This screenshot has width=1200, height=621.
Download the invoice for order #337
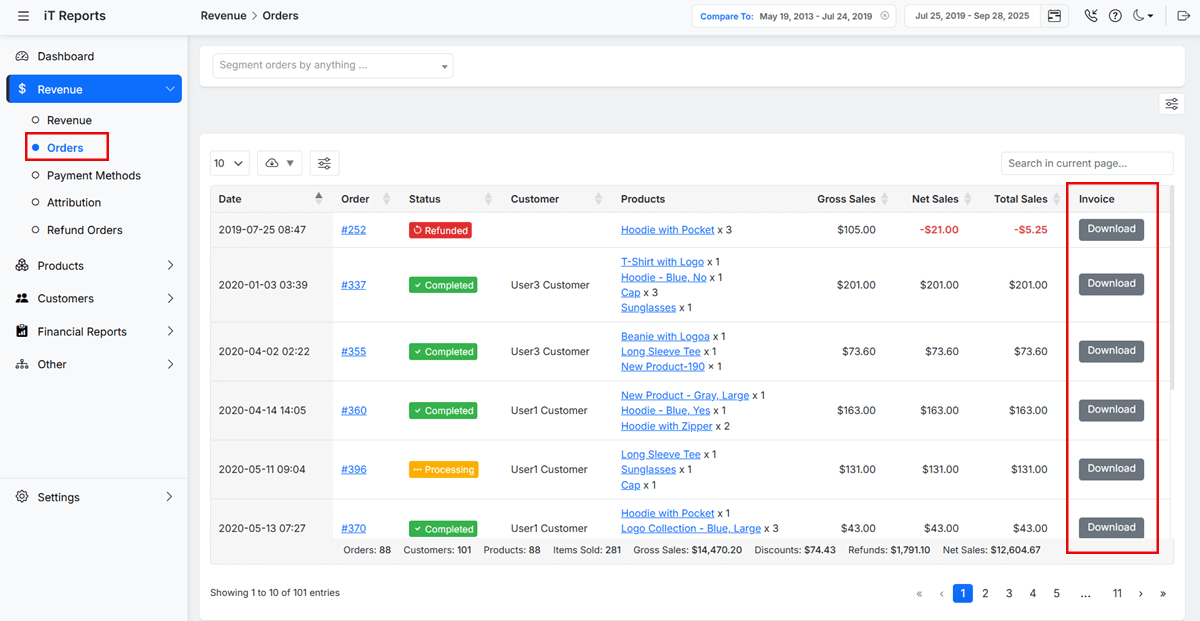pyautogui.click(x=1111, y=284)
